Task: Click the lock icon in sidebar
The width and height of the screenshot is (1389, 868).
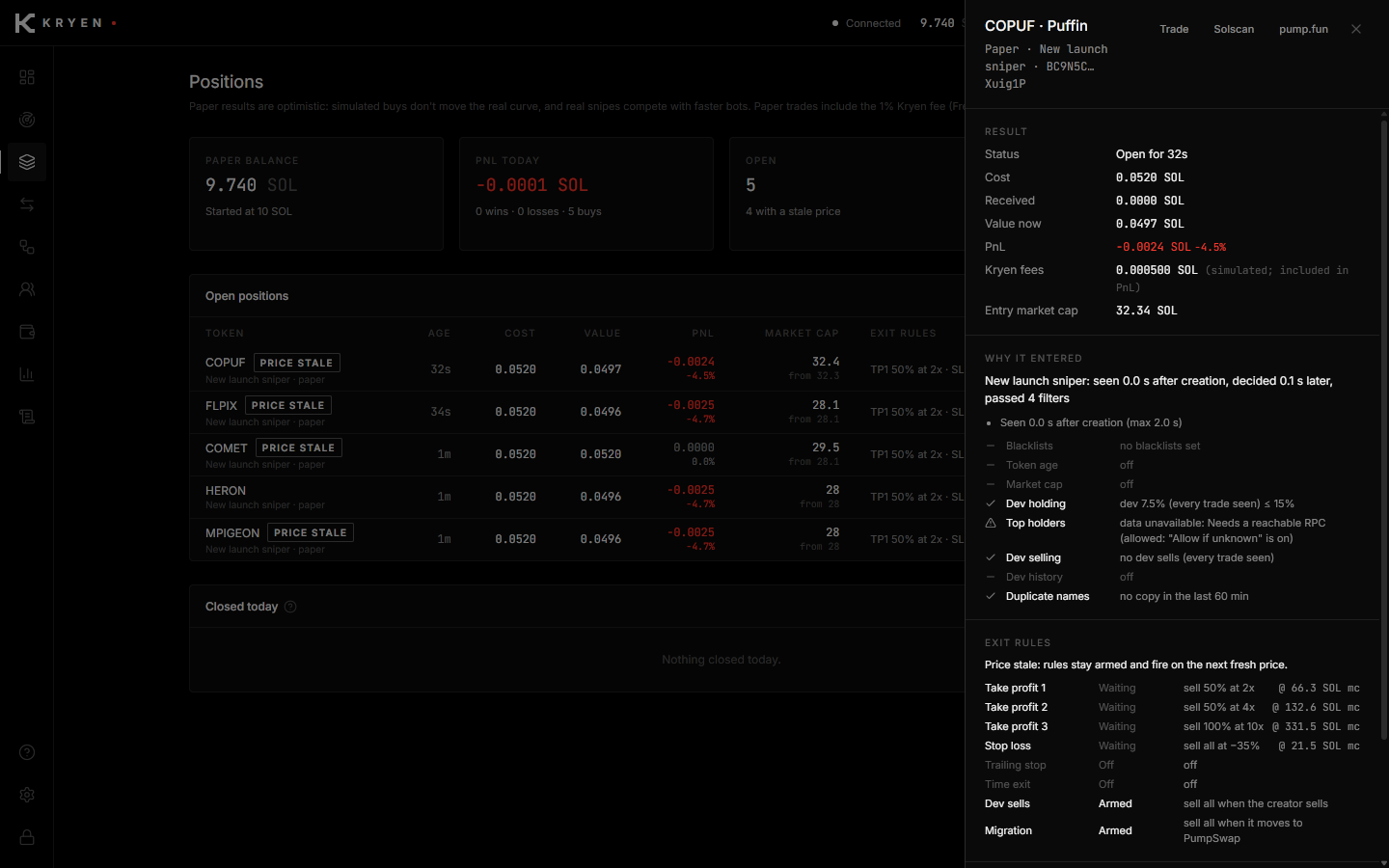Action: (27, 837)
